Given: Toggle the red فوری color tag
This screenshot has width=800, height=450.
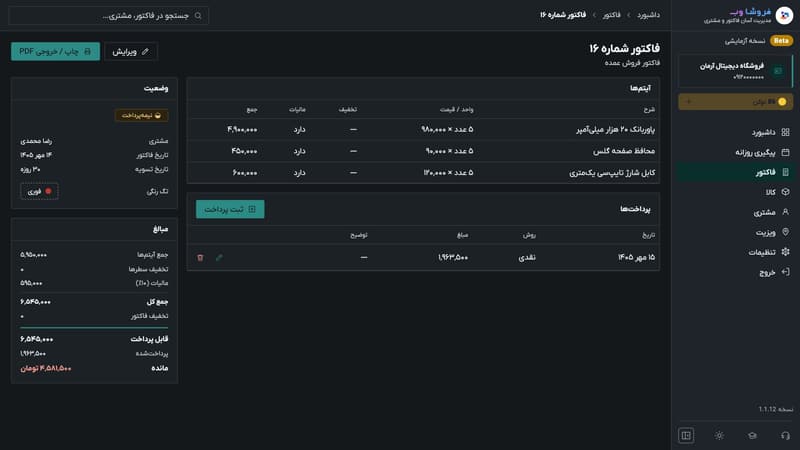Looking at the screenshot, I should click(x=39, y=191).
